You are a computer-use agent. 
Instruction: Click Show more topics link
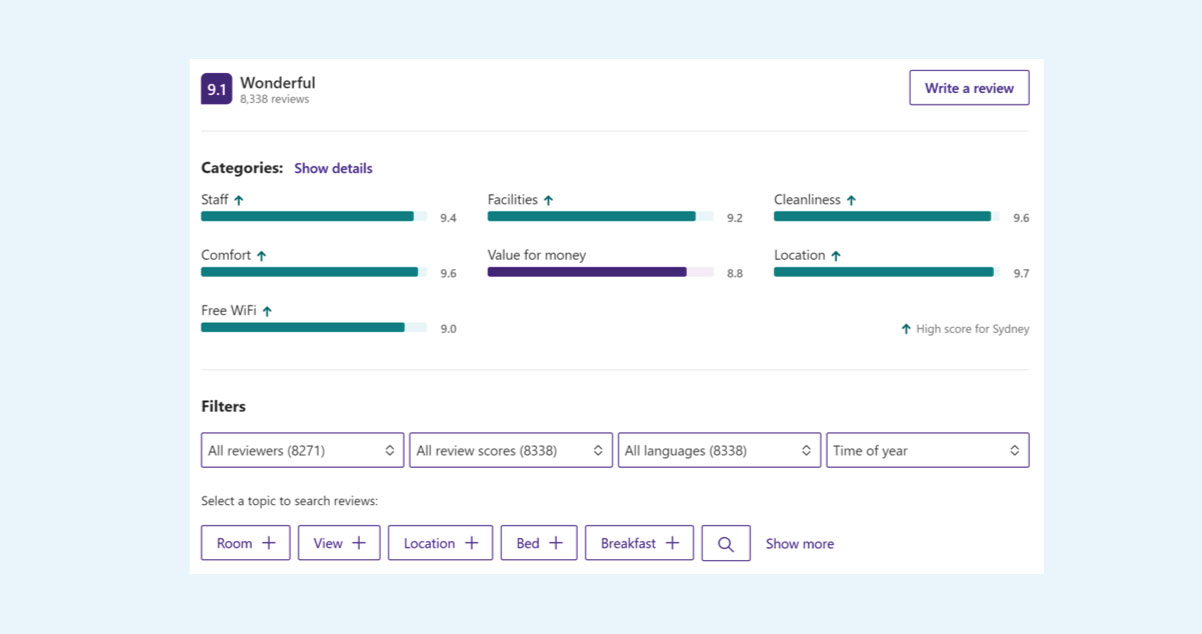(x=799, y=544)
